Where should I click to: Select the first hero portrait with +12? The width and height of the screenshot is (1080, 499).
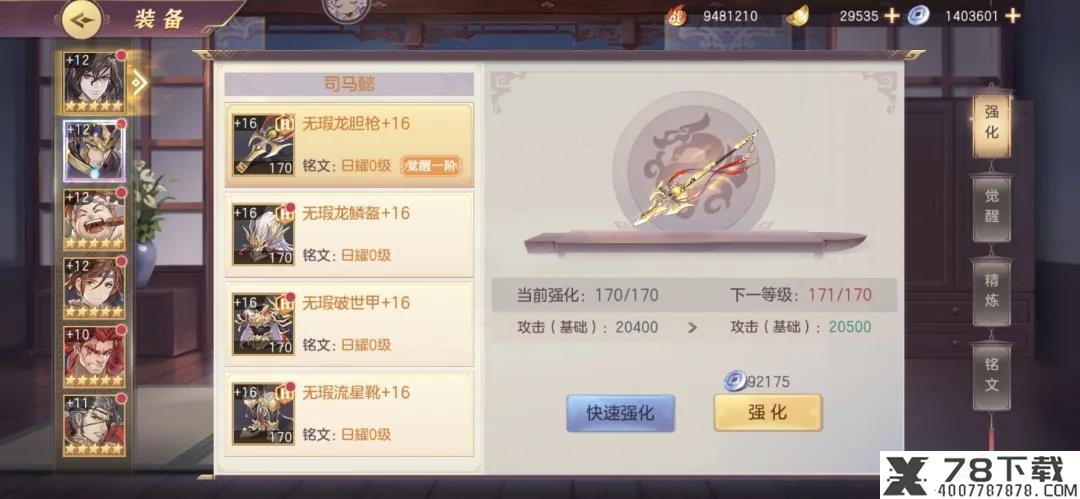(x=94, y=83)
